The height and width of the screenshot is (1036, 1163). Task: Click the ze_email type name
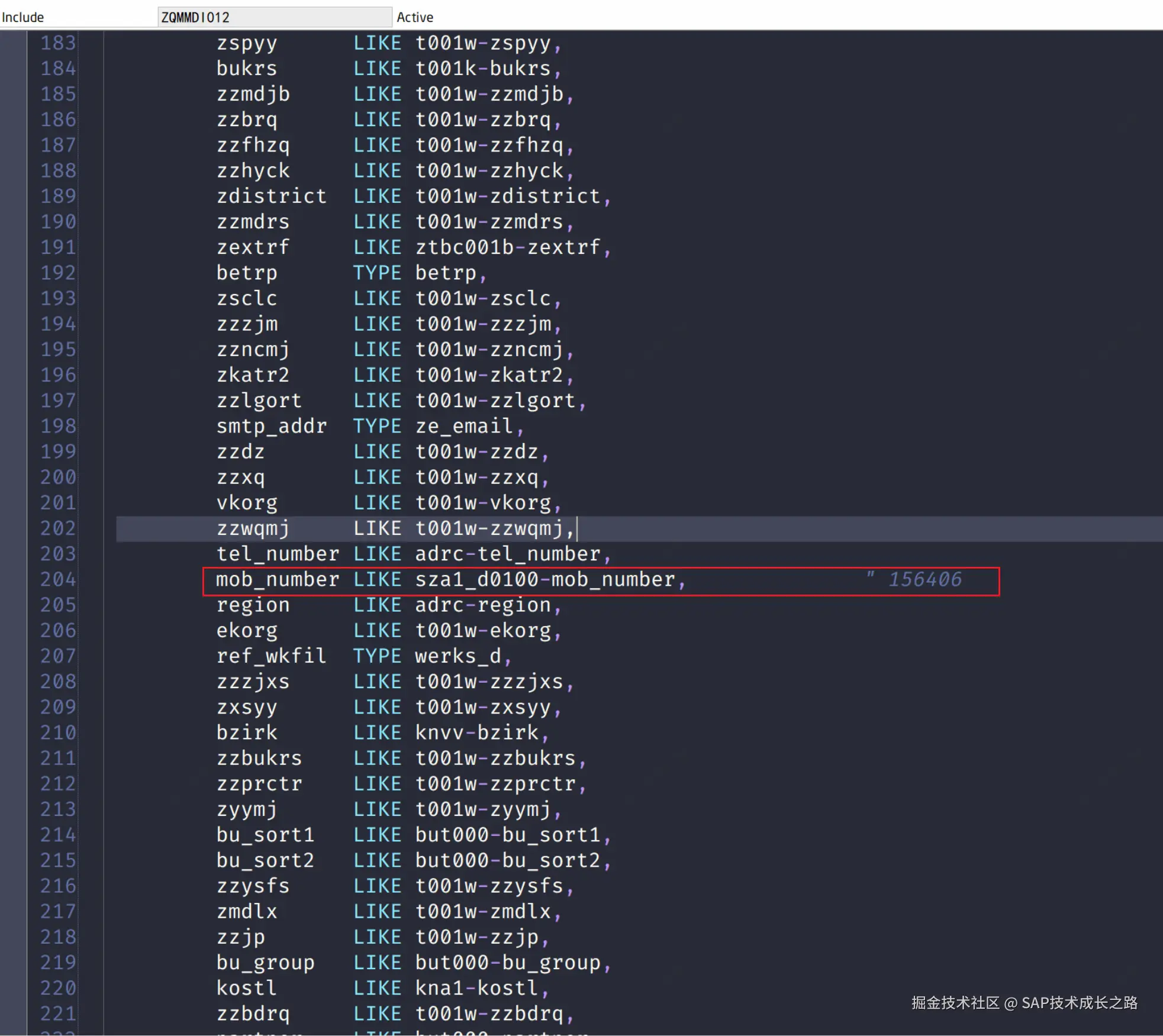pos(463,426)
